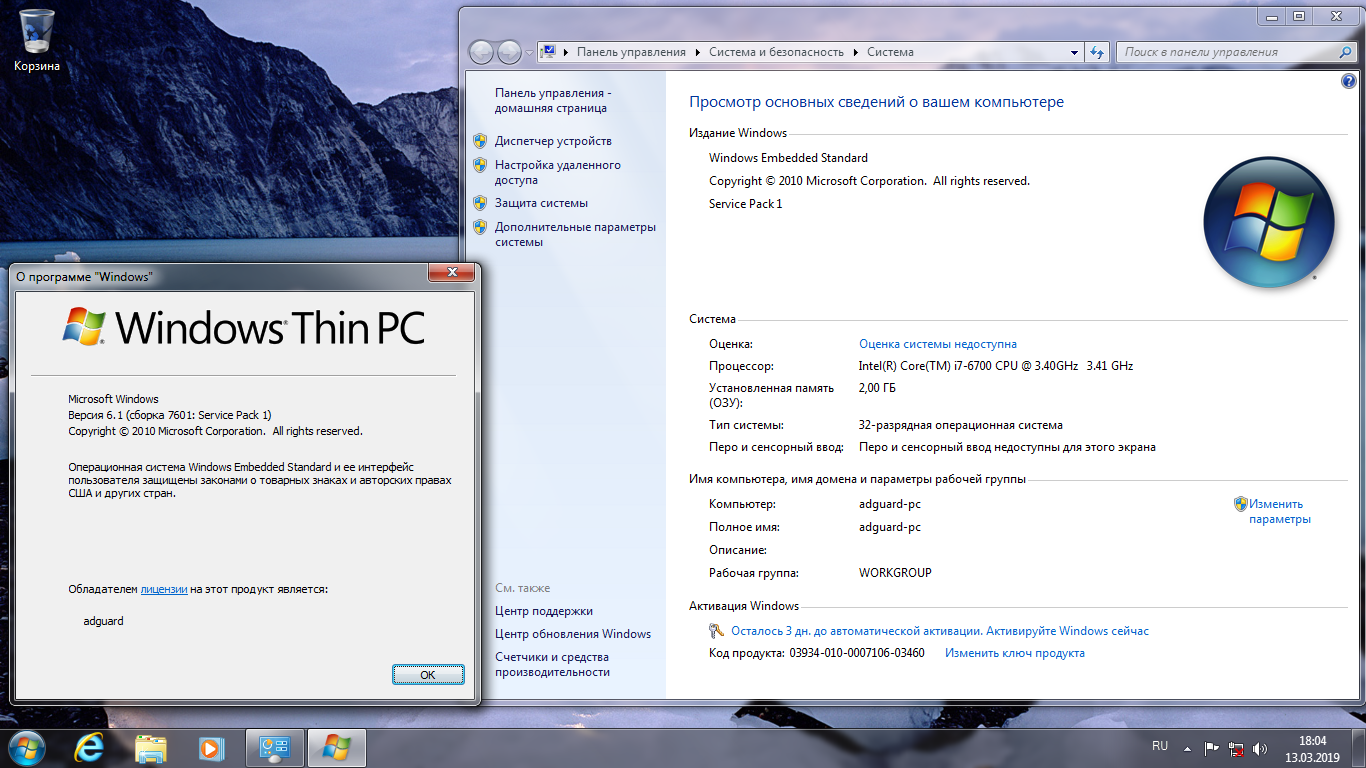Click the Windows logo in System window
This screenshot has height=768, width=1366.
pos(1269,223)
